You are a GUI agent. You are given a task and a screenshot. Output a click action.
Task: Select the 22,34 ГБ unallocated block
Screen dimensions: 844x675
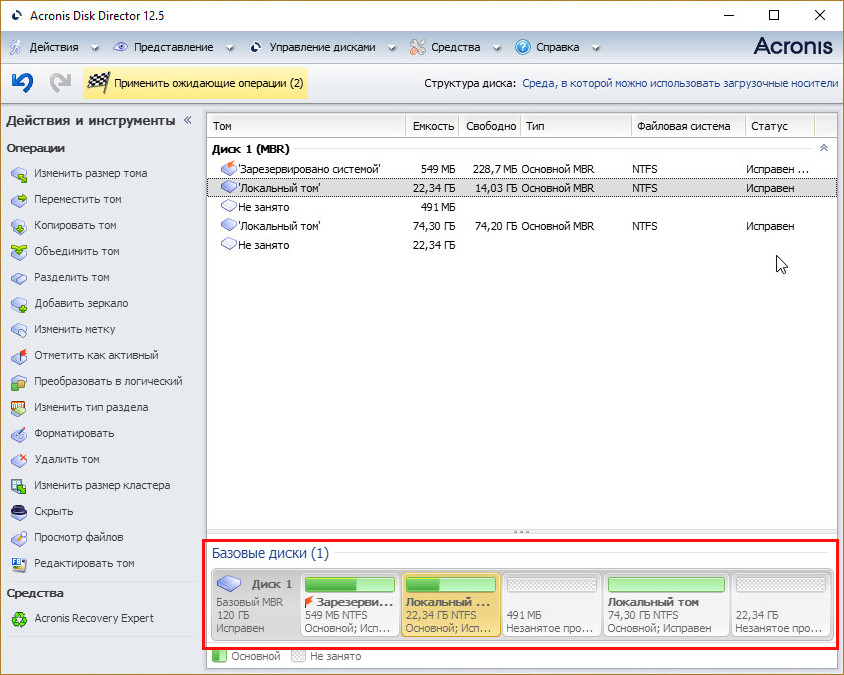pos(780,605)
